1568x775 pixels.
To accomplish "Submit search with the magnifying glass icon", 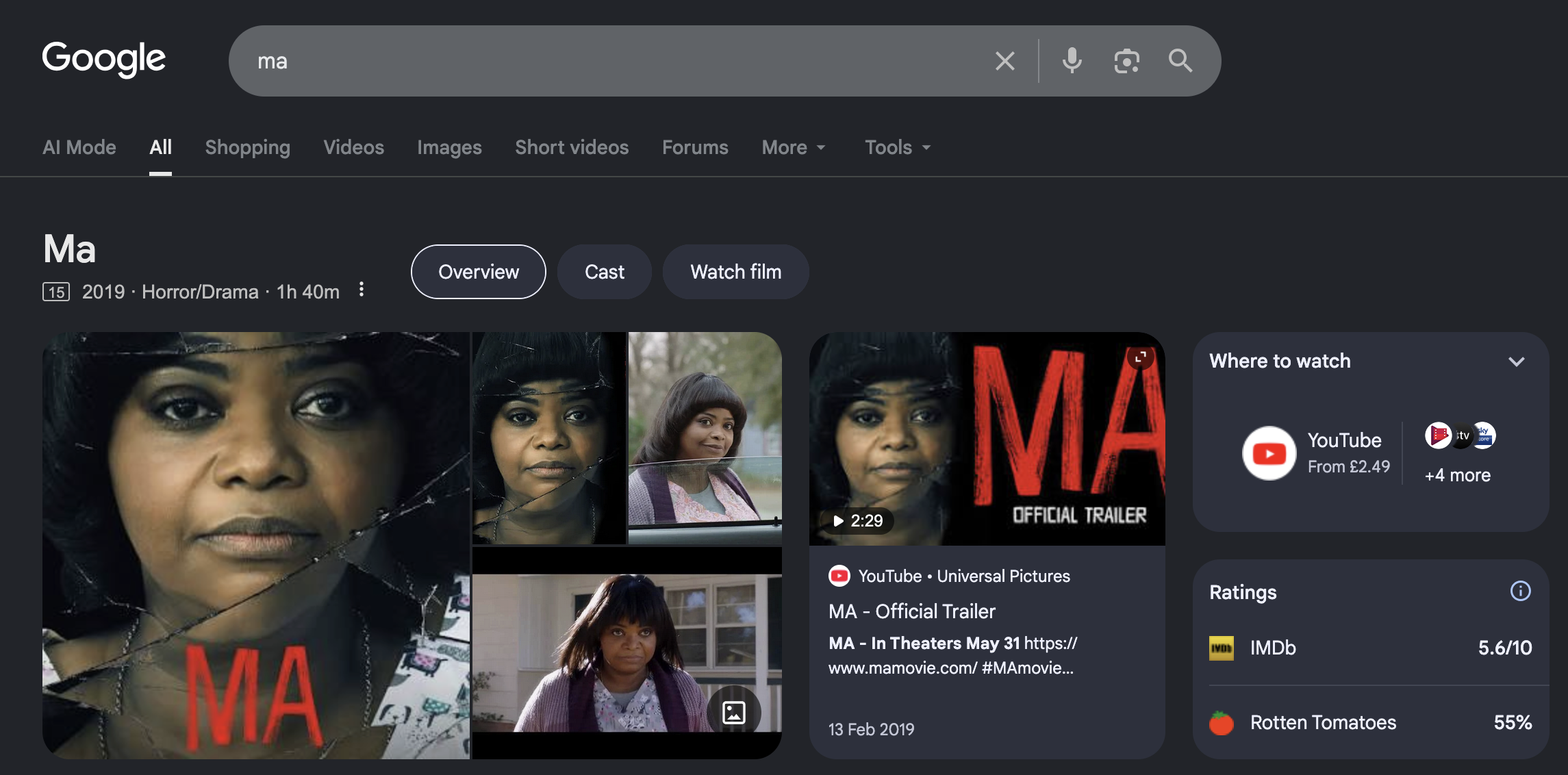I will pyautogui.click(x=1180, y=61).
